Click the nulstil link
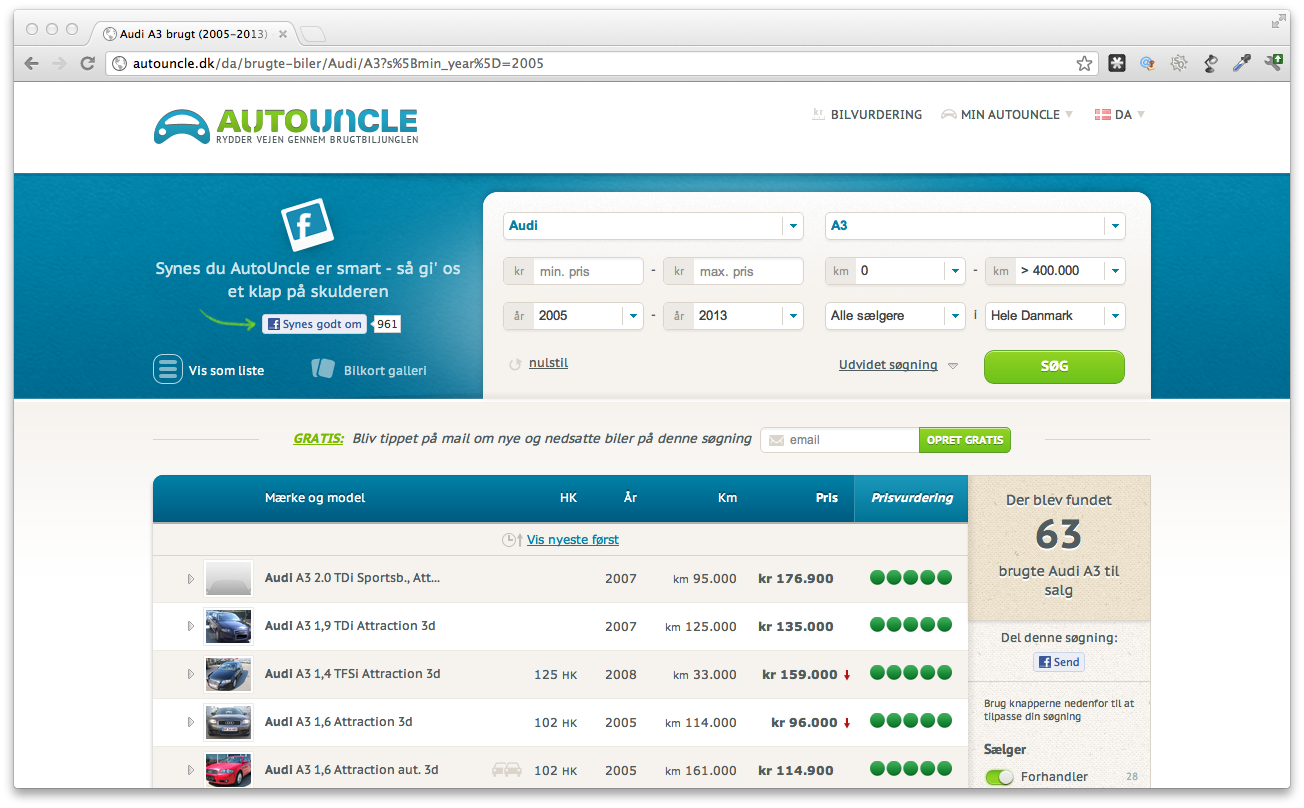The height and width of the screenshot is (808, 1304). [548, 363]
